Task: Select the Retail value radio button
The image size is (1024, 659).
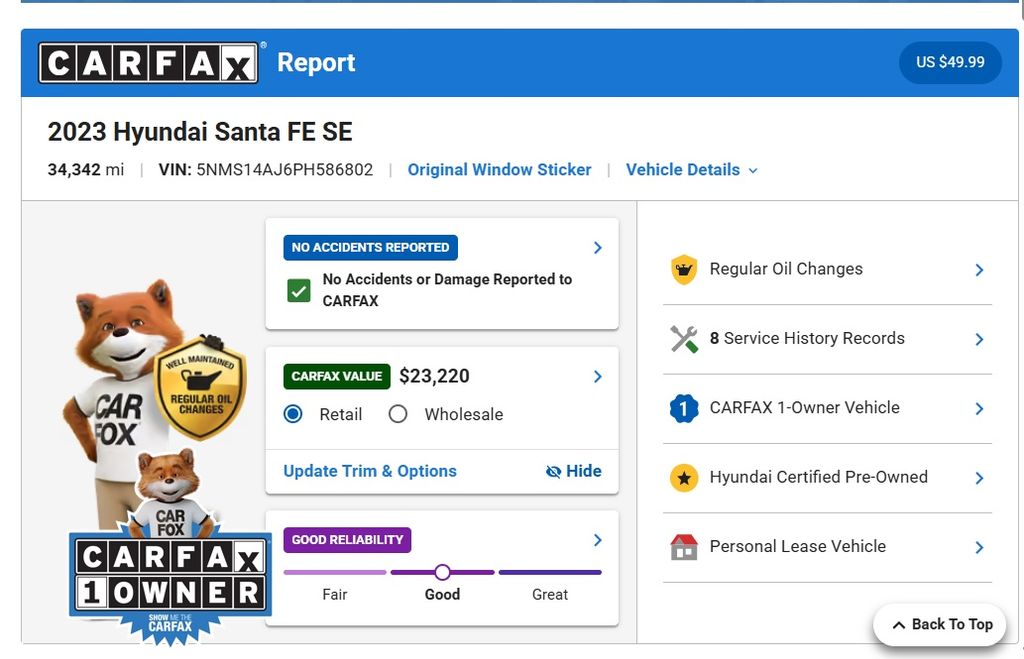Action: [x=293, y=414]
